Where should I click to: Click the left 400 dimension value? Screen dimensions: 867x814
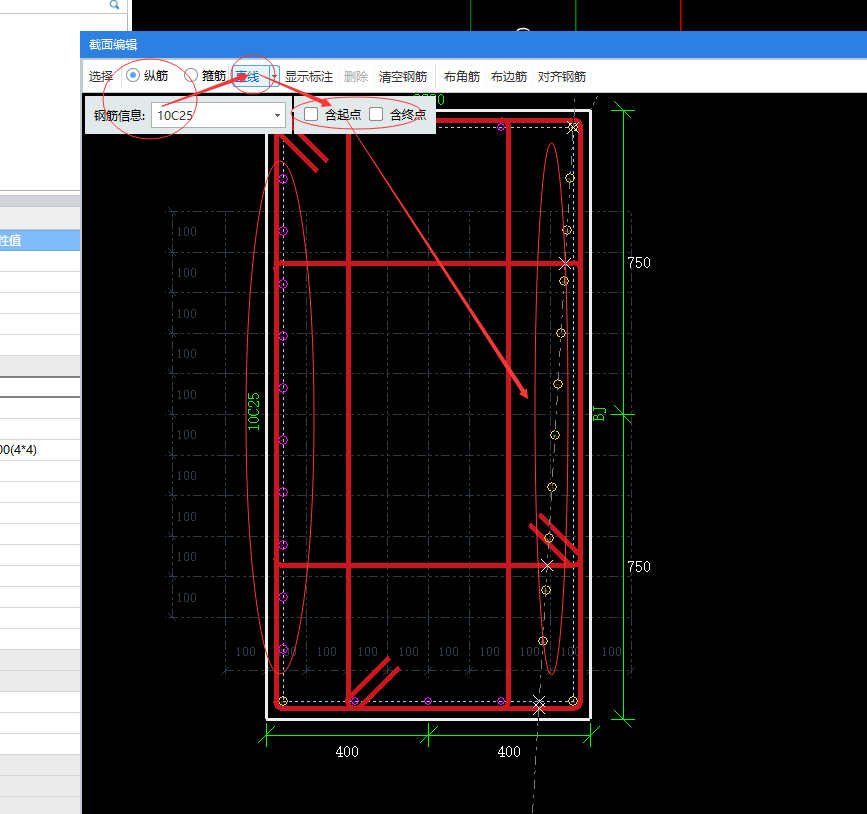click(x=347, y=752)
